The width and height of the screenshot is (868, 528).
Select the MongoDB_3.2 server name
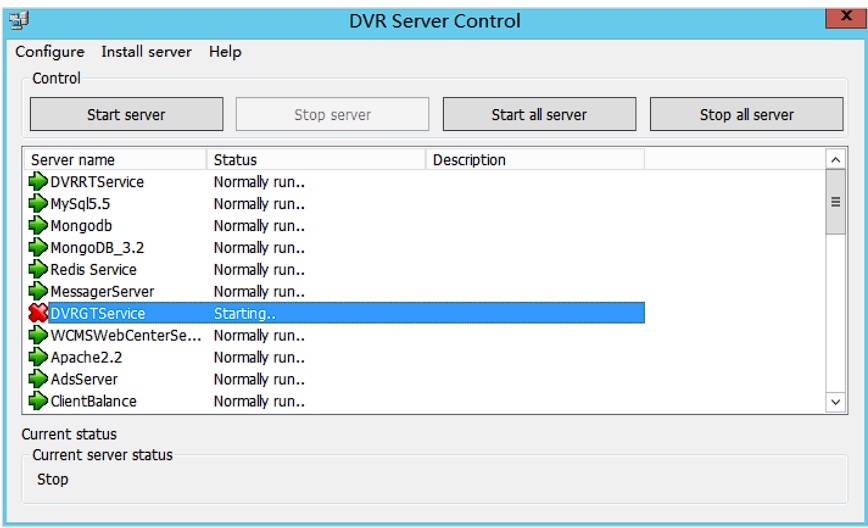click(97, 248)
